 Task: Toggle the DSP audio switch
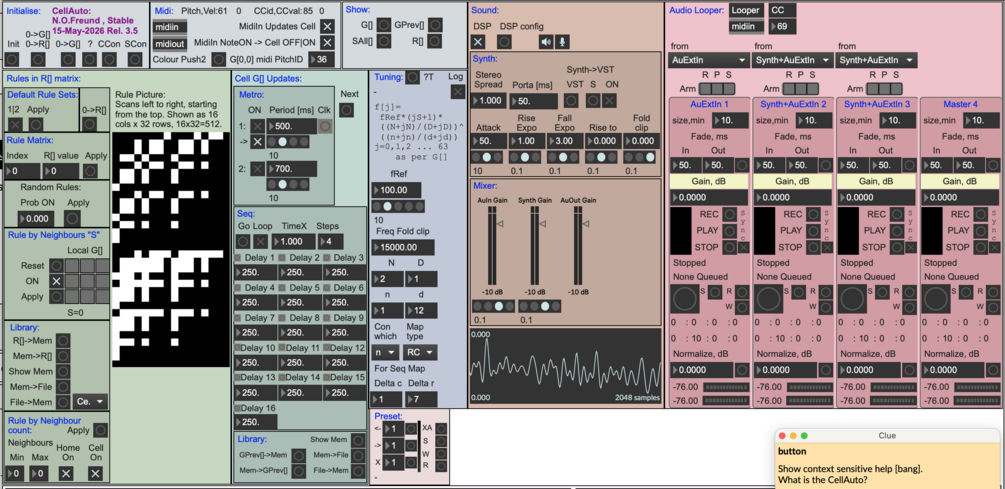479,42
